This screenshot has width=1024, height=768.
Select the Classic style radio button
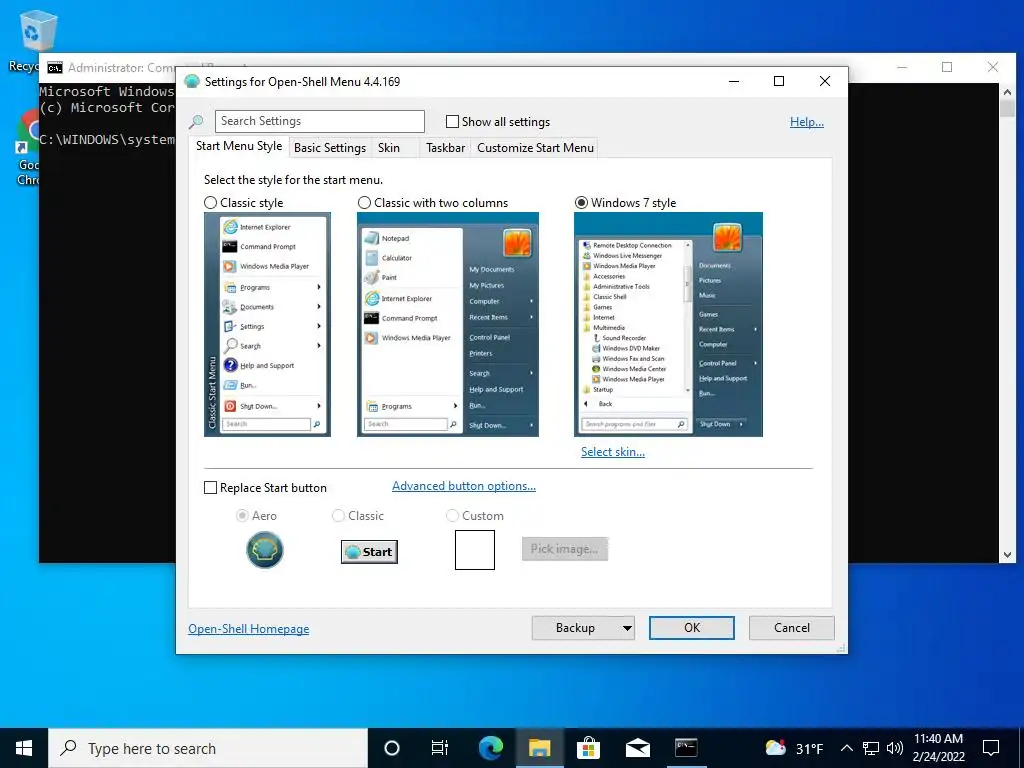(x=210, y=203)
